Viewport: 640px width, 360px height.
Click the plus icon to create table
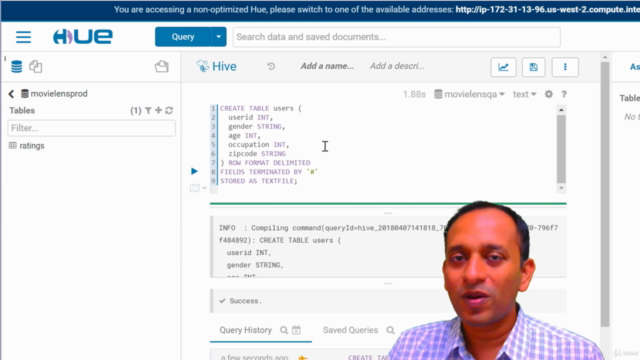click(x=158, y=110)
